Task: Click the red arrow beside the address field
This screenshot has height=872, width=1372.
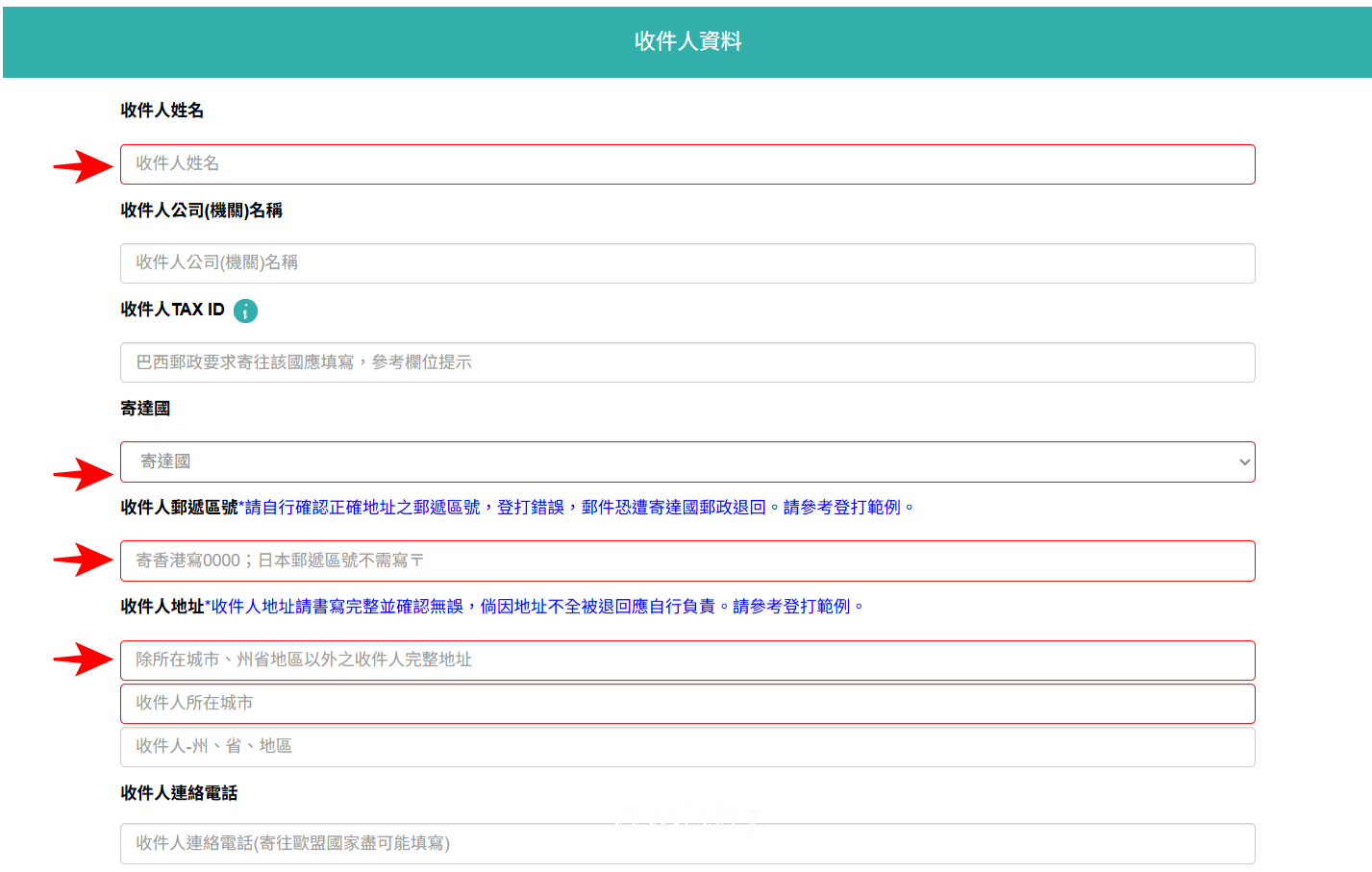Action: click(83, 659)
